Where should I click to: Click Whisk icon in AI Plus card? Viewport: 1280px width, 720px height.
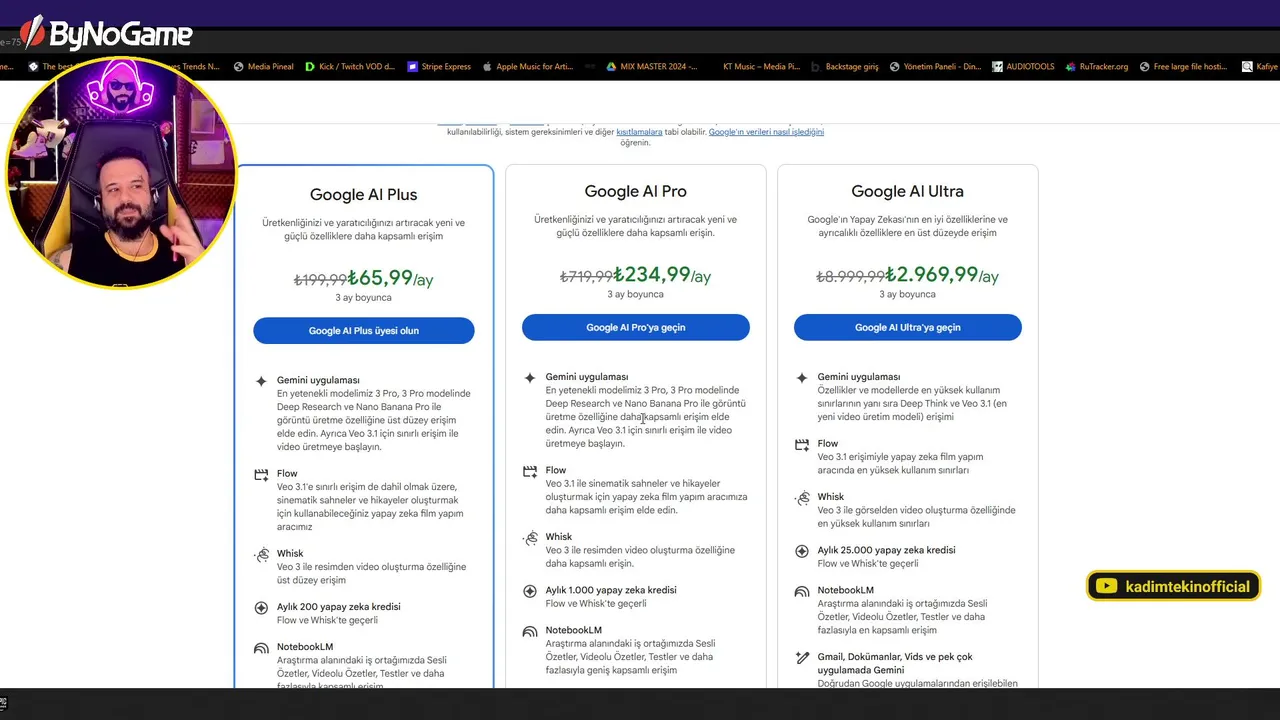(261, 554)
